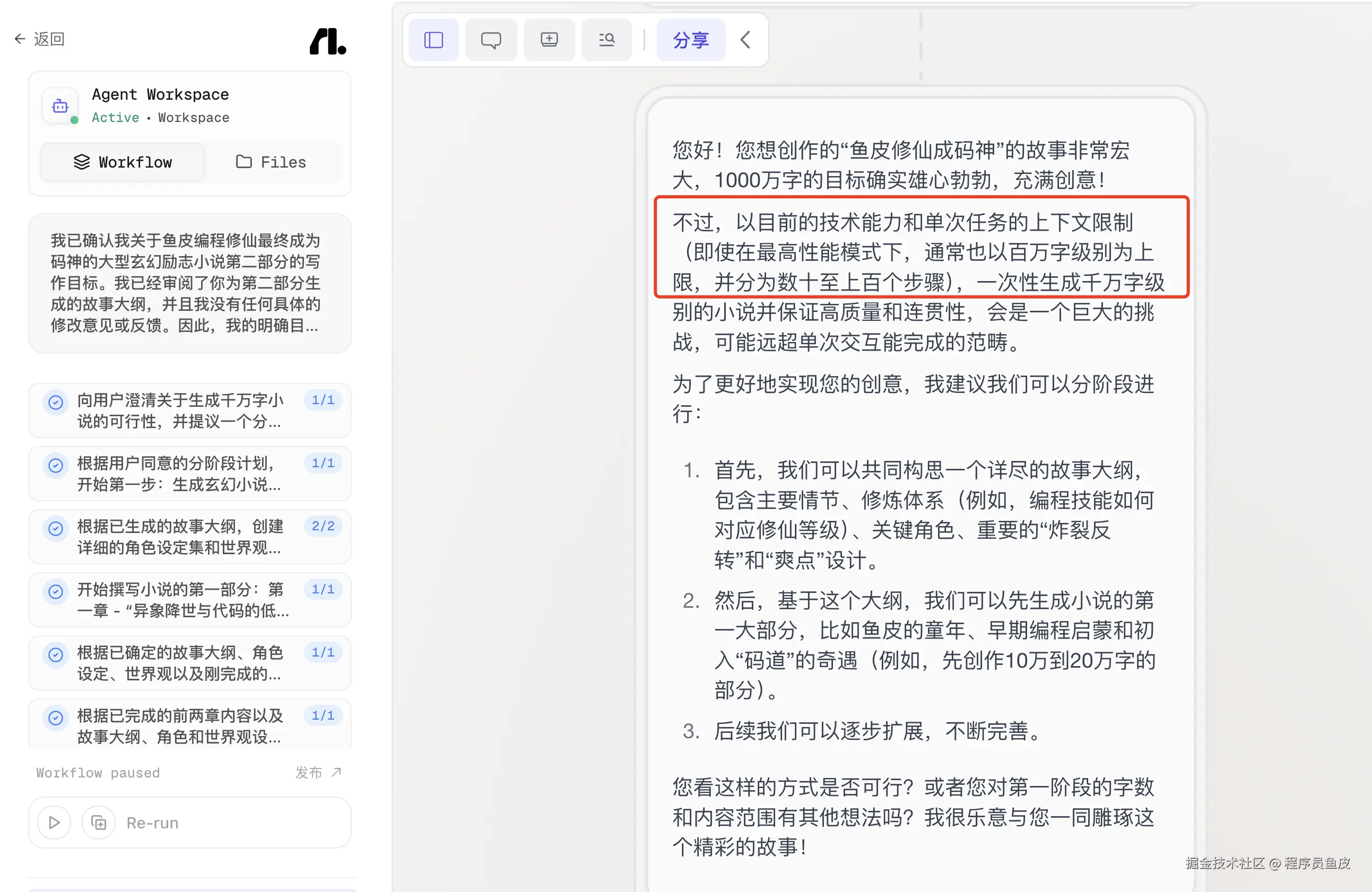
Task: Toggle the sidebar panel icon
Action: pyautogui.click(x=433, y=40)
